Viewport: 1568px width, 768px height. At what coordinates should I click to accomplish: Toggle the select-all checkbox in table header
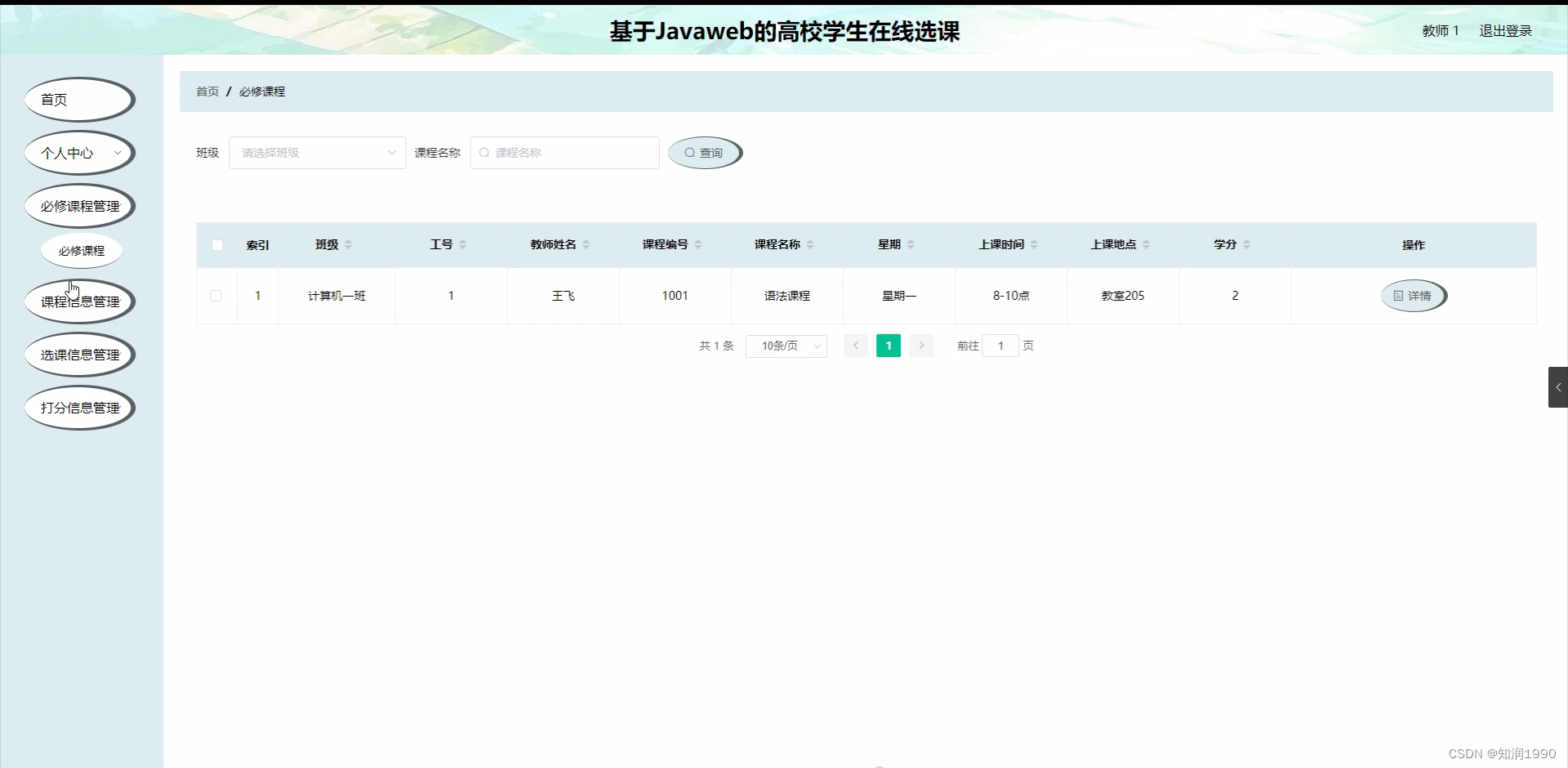click(x=217, y=245)
